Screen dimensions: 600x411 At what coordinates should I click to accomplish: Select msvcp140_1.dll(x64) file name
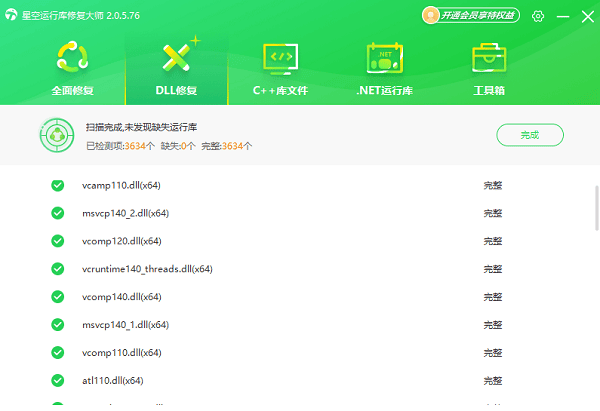pyautogui.click(x=126, y=325)
